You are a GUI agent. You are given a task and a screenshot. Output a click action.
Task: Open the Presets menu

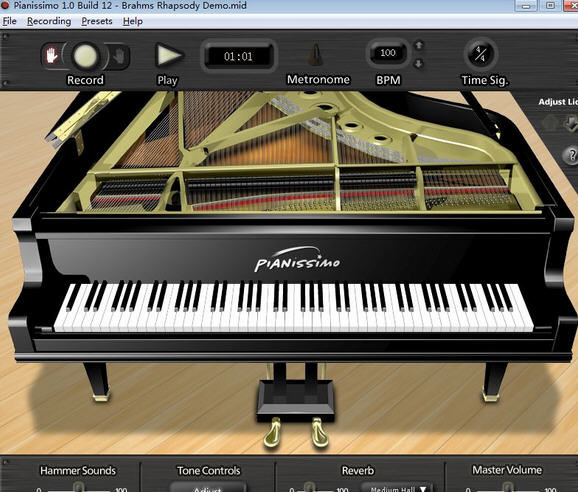pyautogui.click(x=97, y=21)
